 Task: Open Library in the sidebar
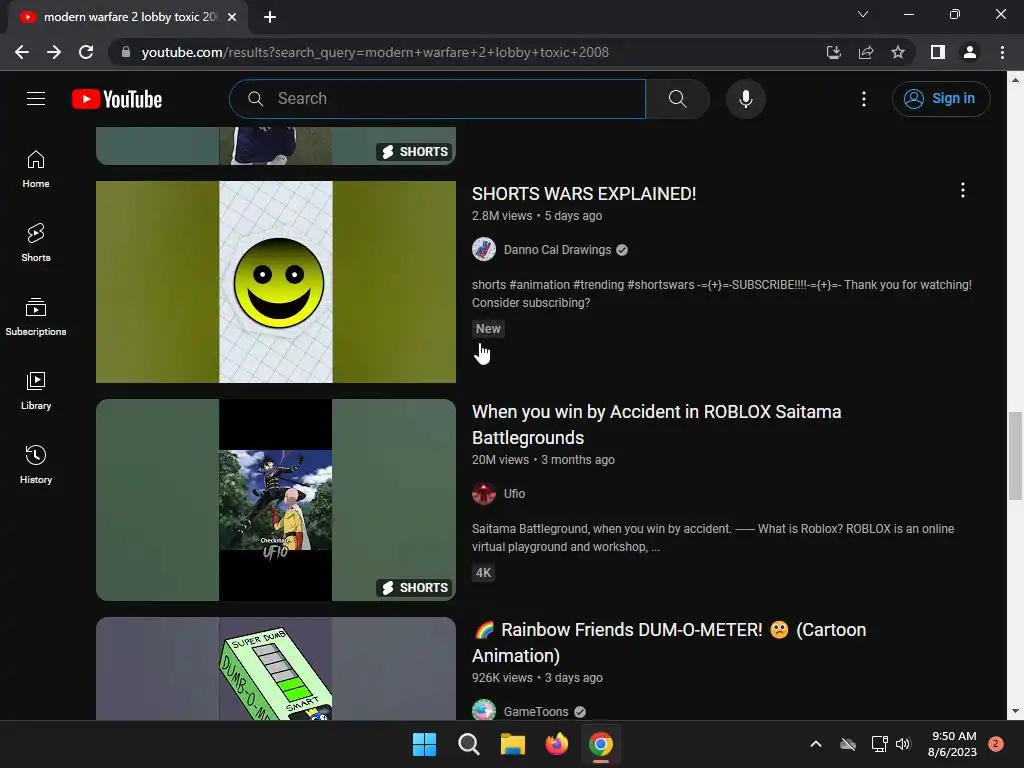(36, 391)
